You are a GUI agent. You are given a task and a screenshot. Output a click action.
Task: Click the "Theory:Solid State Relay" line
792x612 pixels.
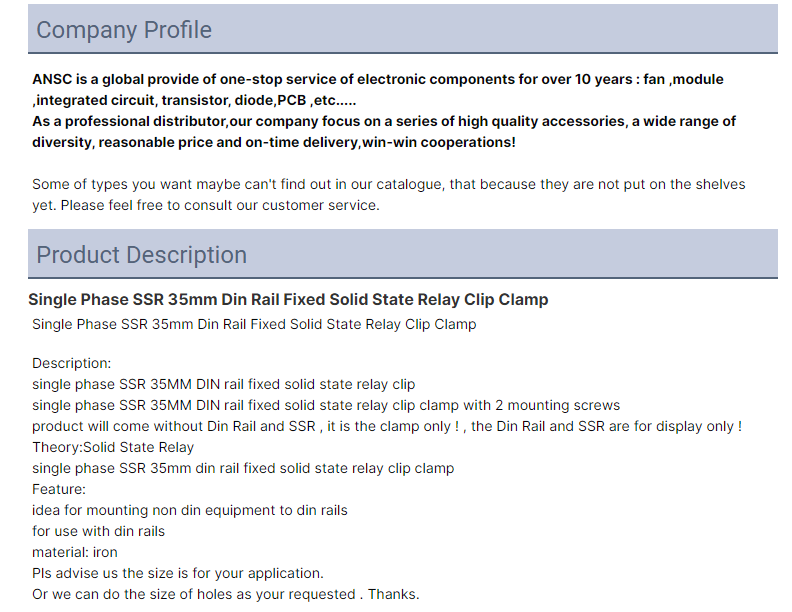pos(113,447)
